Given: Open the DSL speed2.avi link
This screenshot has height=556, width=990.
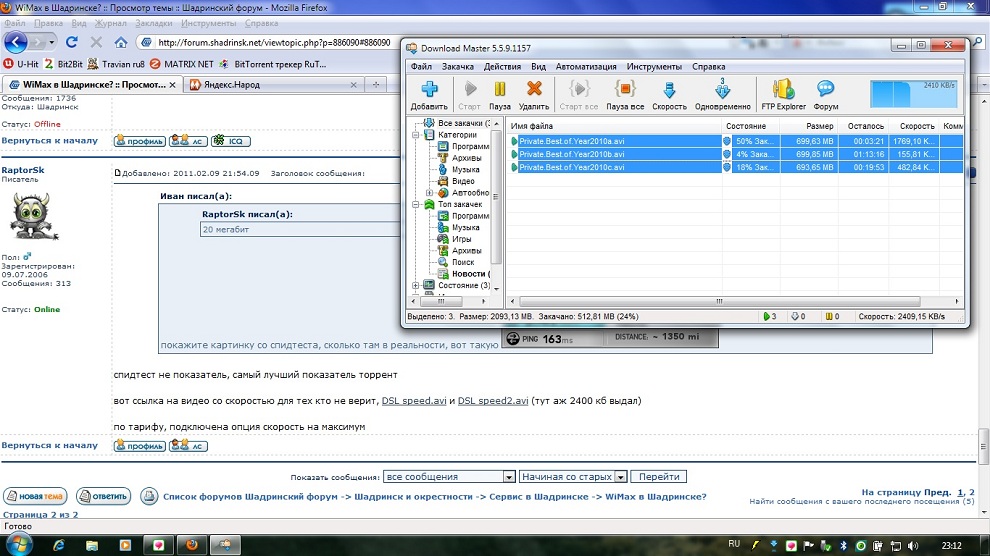Looking at the screenshot, I should click(x=492, y=401).
